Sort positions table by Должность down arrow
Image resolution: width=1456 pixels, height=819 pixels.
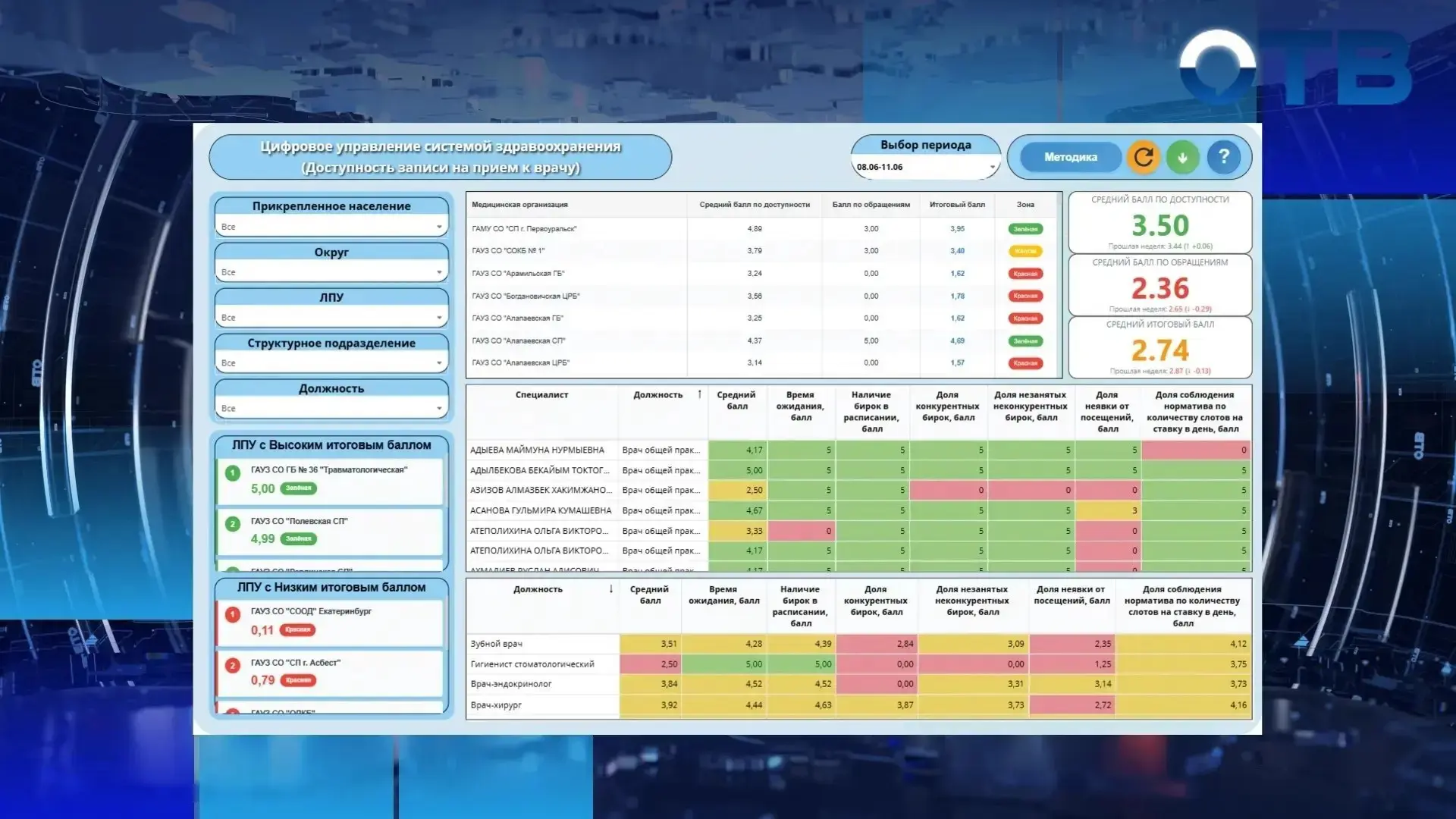611,589
